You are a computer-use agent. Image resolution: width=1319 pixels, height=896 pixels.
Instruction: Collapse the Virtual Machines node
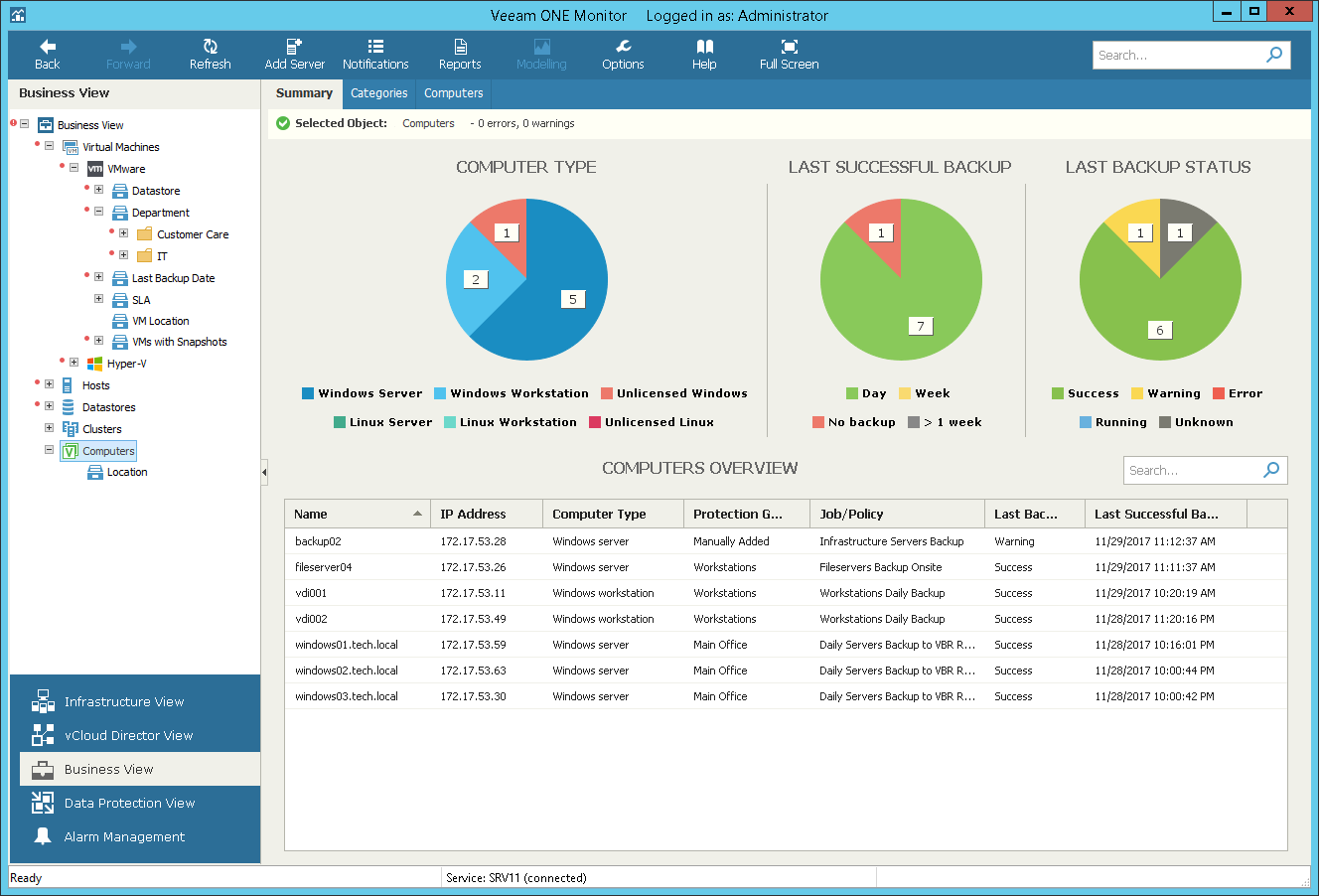tap(49, 146)
